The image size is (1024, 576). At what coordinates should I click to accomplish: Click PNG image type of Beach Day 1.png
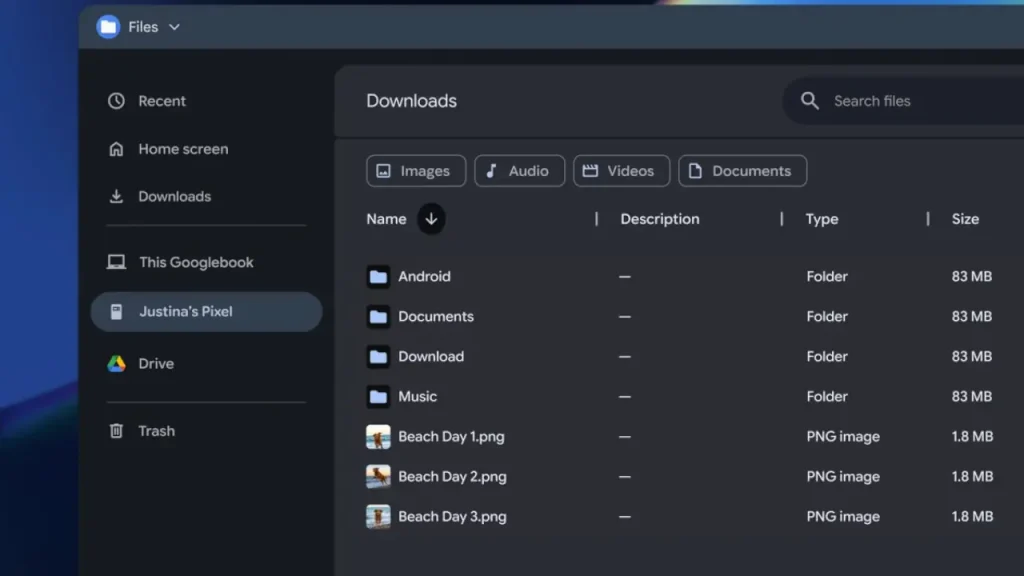tap(843, 437)
